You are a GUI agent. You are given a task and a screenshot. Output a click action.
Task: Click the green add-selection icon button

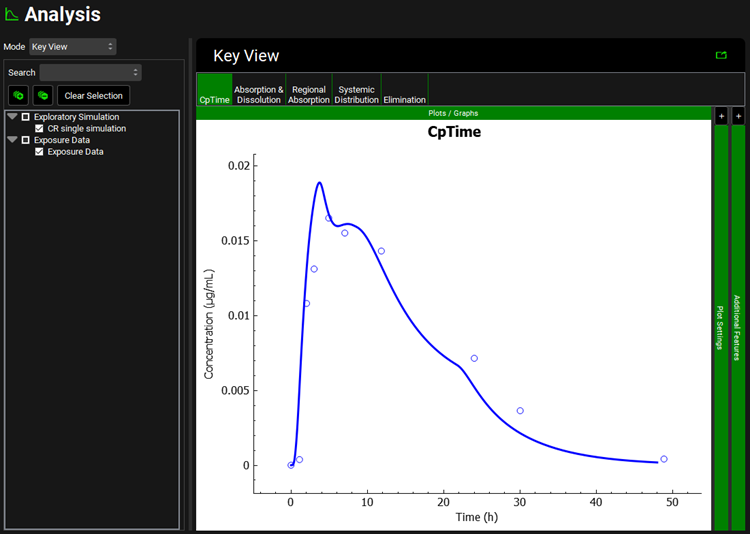[x=18, y=96]
